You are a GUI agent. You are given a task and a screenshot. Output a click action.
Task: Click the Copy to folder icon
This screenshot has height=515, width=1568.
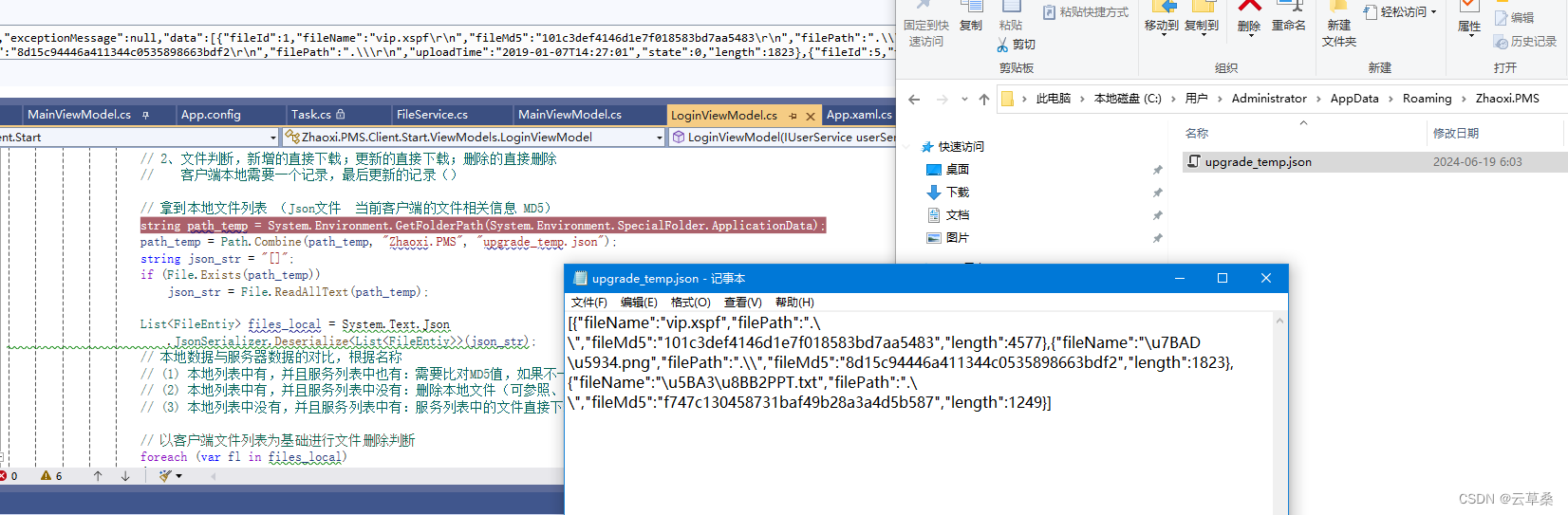pyautogui.click(x=1202, y=8)
